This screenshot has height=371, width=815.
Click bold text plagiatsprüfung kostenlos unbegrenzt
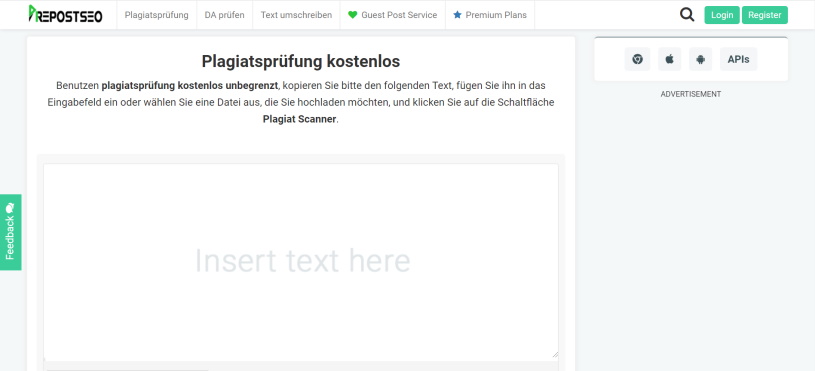point(190,85)
